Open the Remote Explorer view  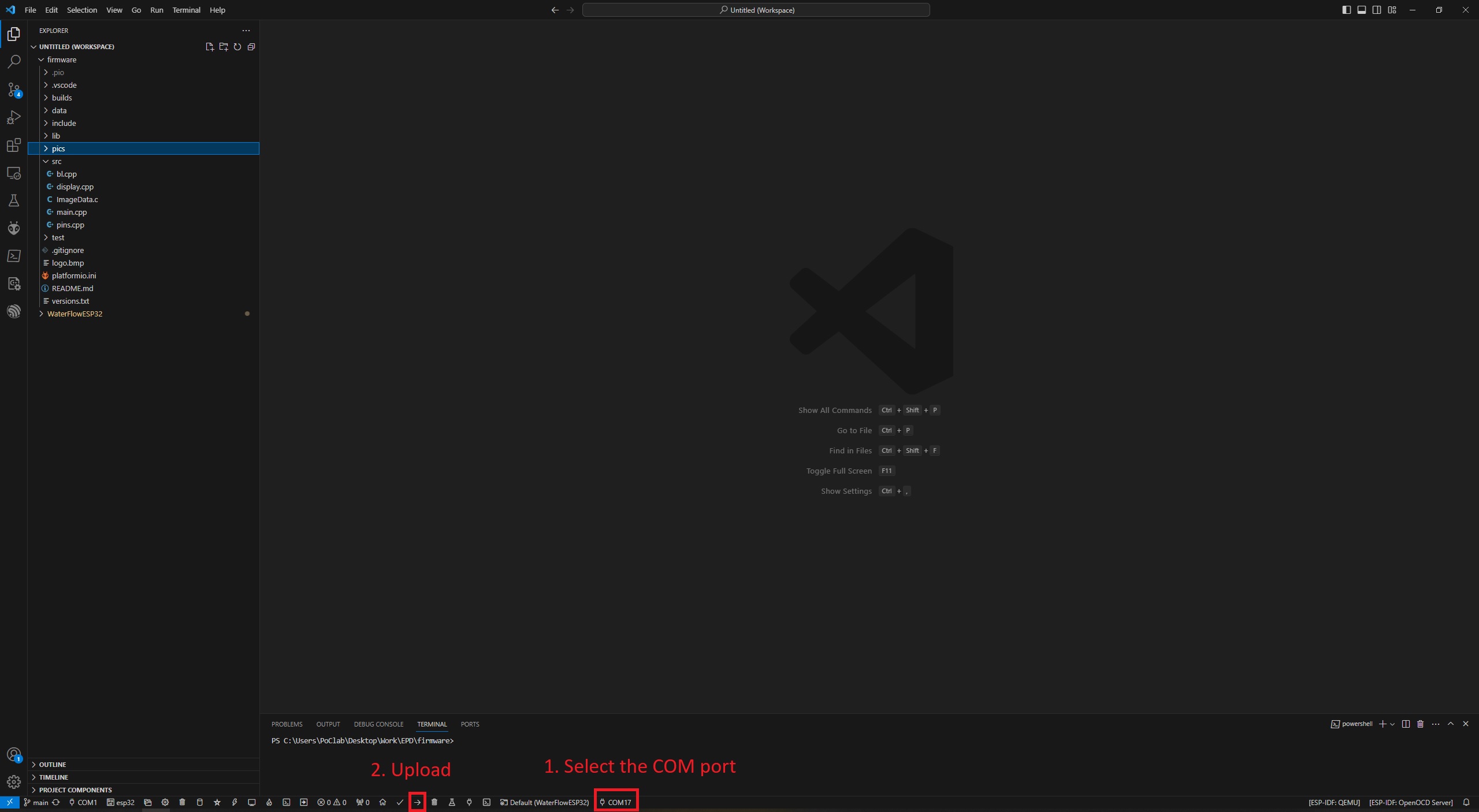(14, 173)
